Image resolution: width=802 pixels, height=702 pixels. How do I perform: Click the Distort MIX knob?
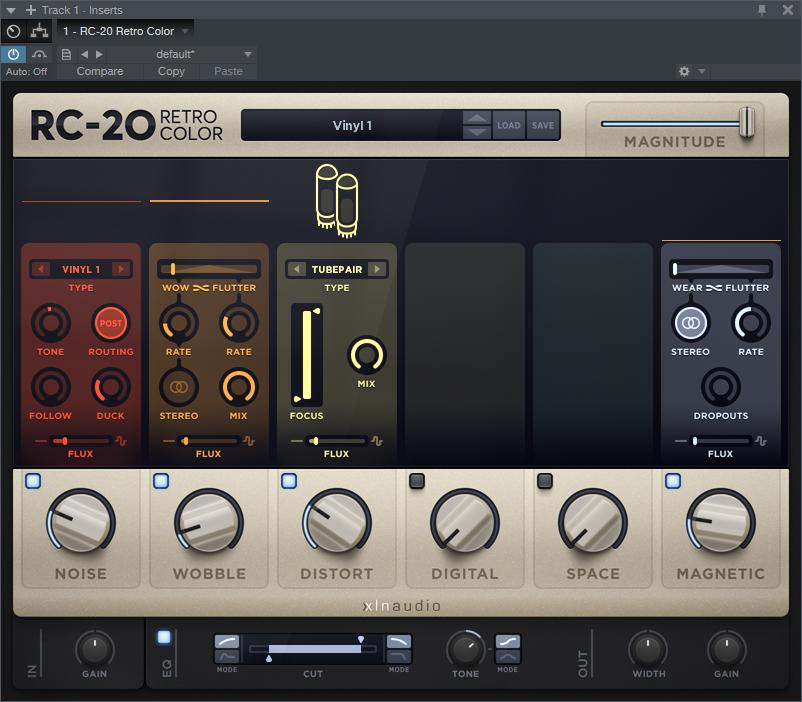click(x=366, y=355)
